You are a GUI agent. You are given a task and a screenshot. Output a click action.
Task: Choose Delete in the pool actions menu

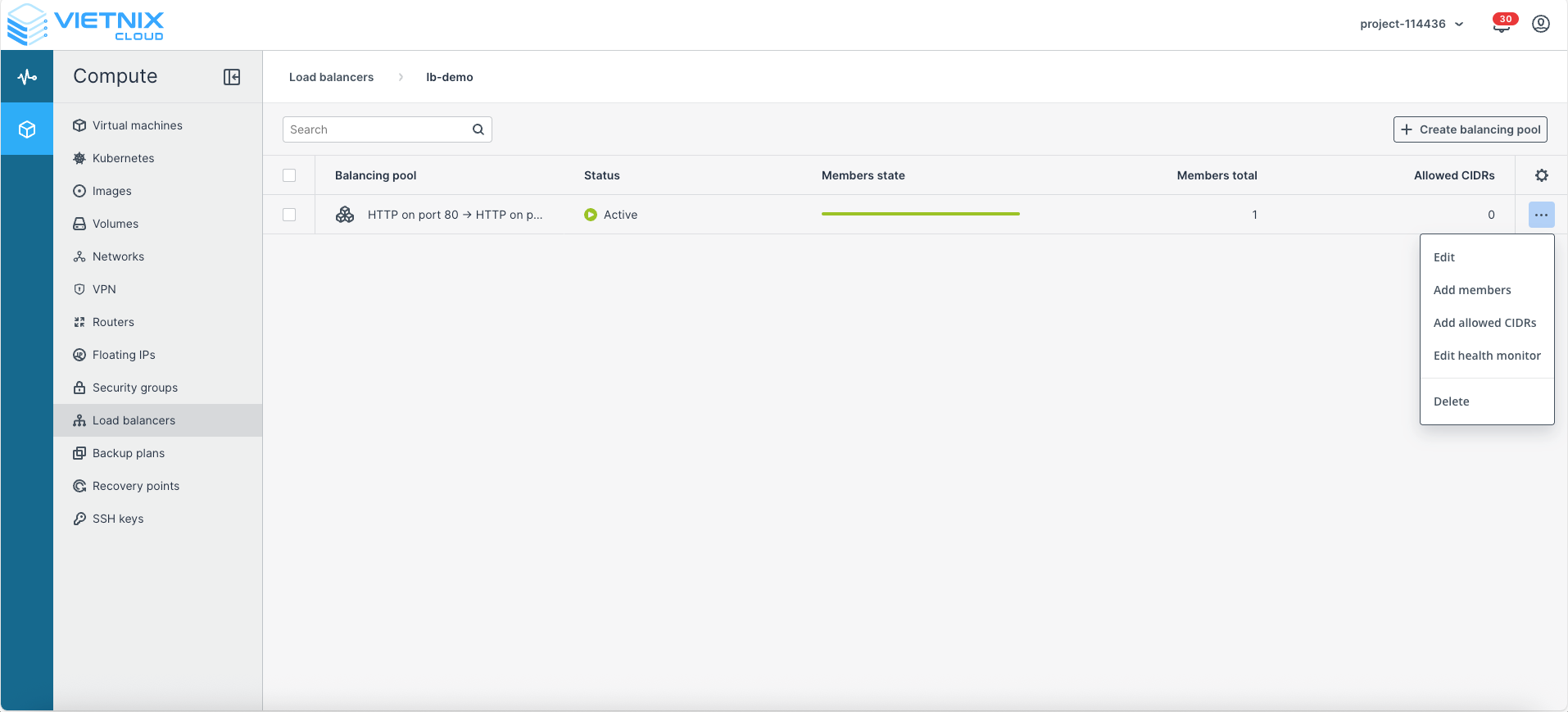click(1451, 401)
